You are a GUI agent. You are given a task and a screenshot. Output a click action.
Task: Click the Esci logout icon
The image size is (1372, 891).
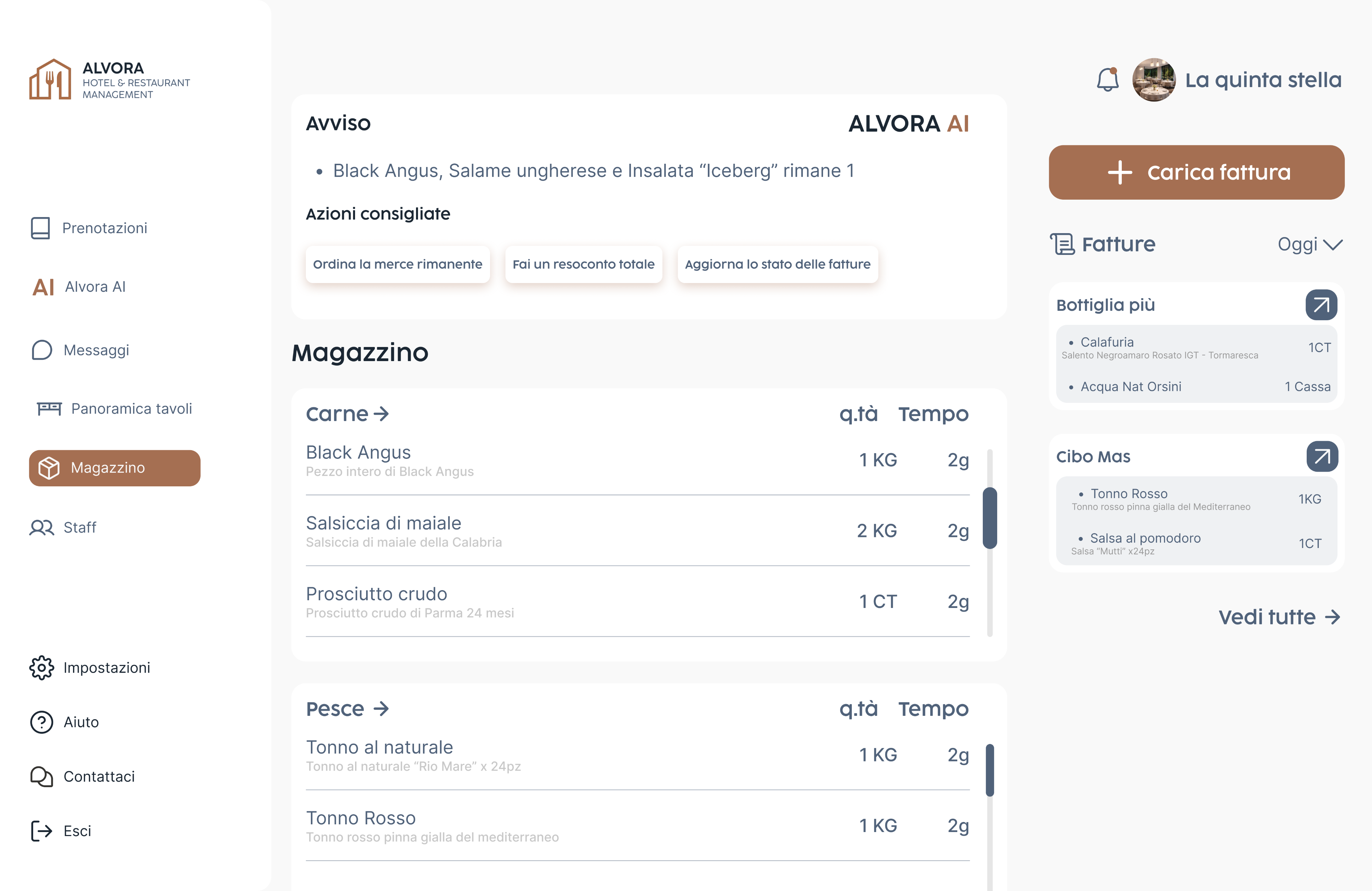point(42,830)
